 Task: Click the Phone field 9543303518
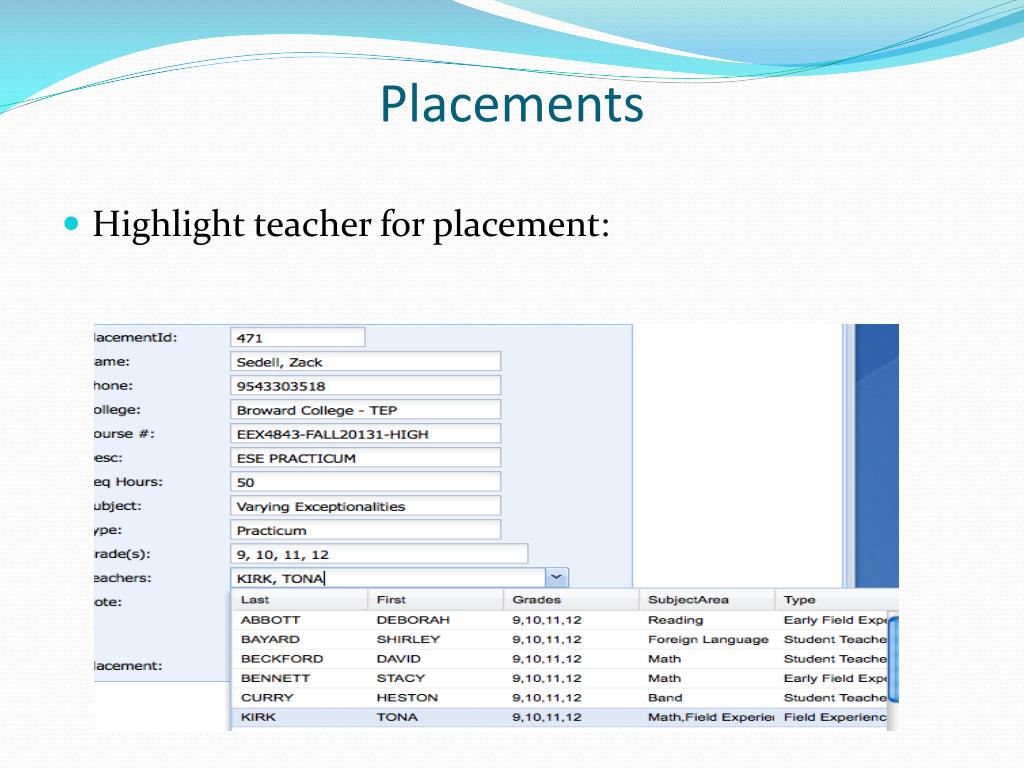(366, 386)
